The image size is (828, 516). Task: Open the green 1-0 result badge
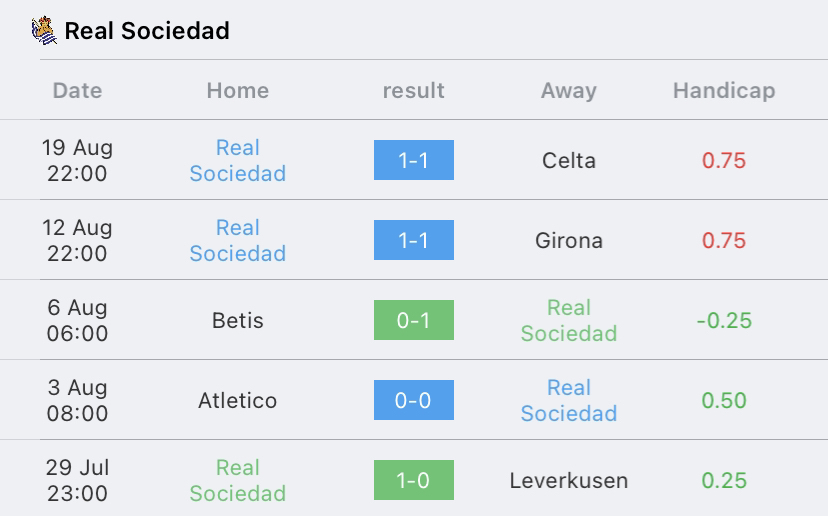pos(413,480)
